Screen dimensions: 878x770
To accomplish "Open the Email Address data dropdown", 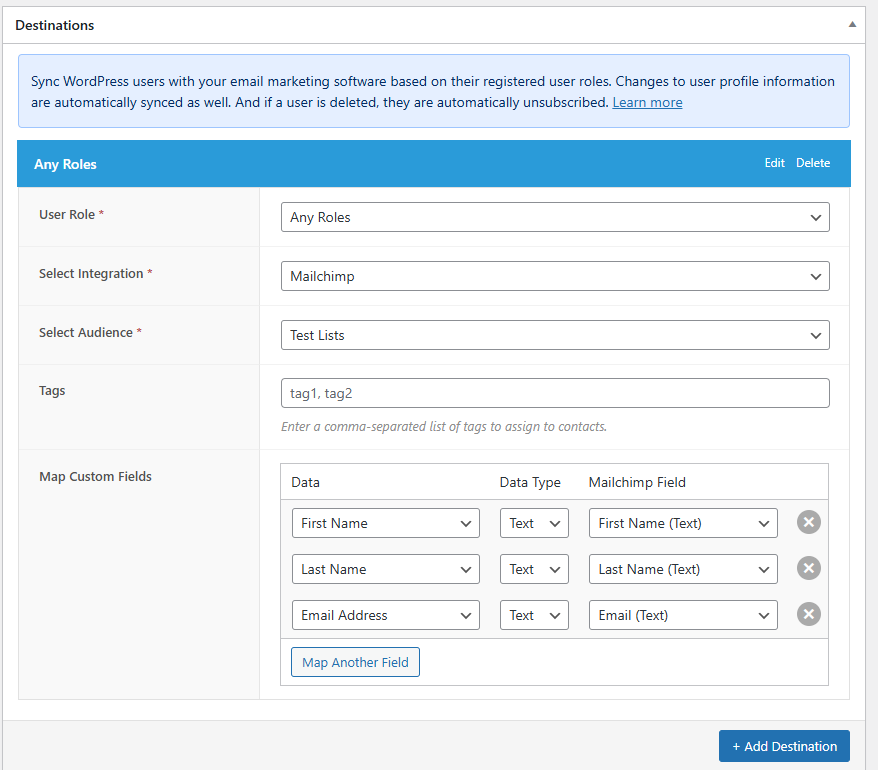I will click(385, 614).
